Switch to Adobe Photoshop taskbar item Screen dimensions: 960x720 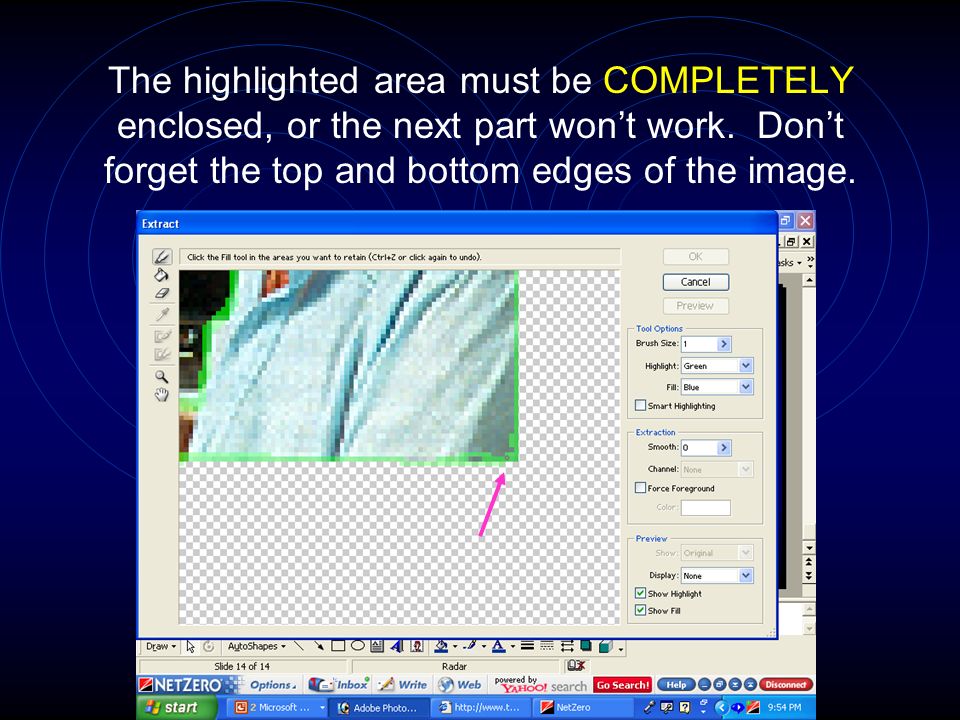point(377,708)
